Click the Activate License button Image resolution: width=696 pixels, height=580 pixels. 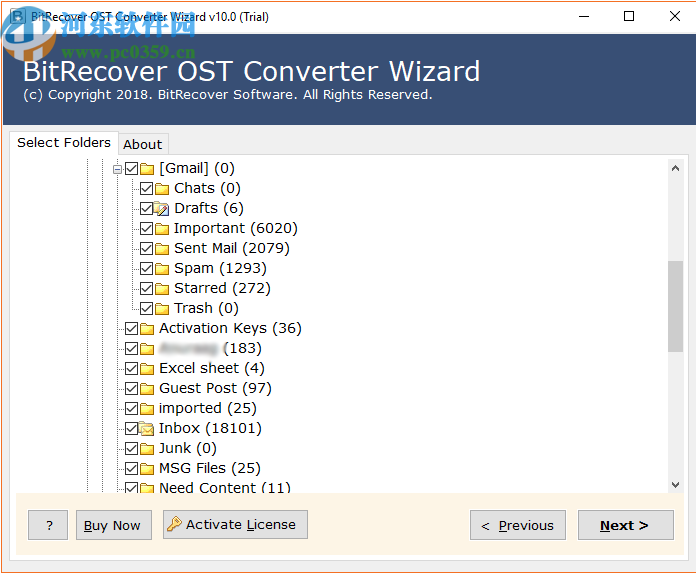coord(235,525)
